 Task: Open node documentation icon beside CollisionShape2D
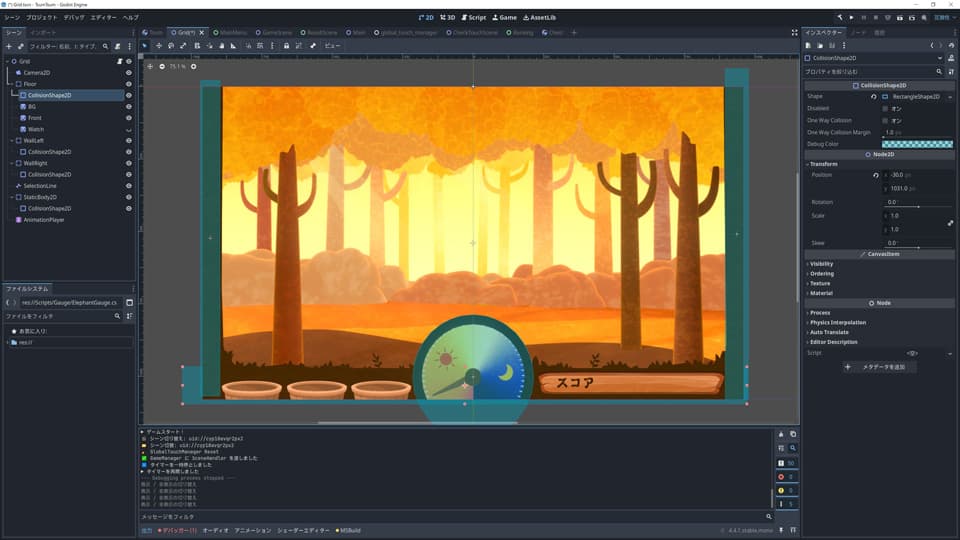(x=951, y=58)
